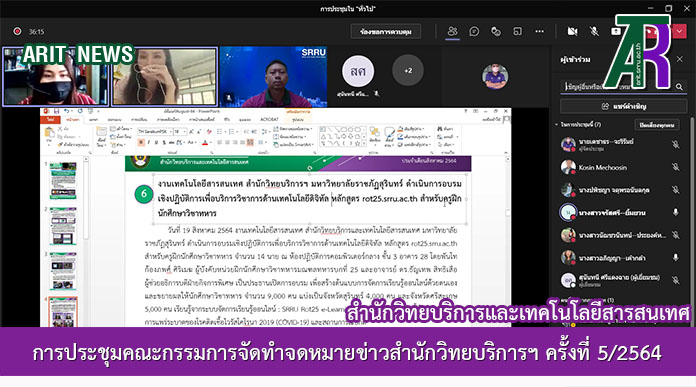Open the meeting chat icon
The height and width of the screenshot is (387, 696).
point(474,31)
